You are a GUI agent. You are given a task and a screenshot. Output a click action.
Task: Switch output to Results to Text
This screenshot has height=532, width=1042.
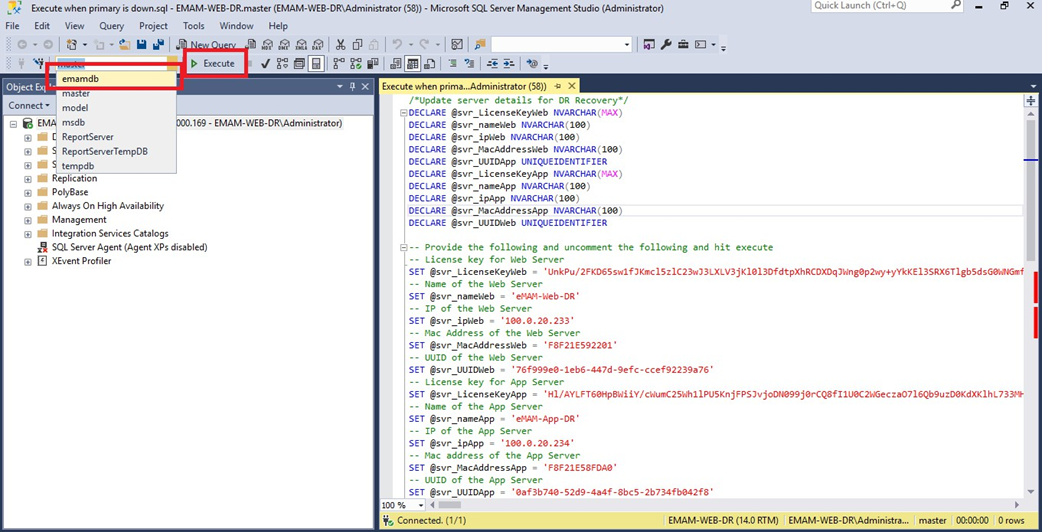coord(395,64)
